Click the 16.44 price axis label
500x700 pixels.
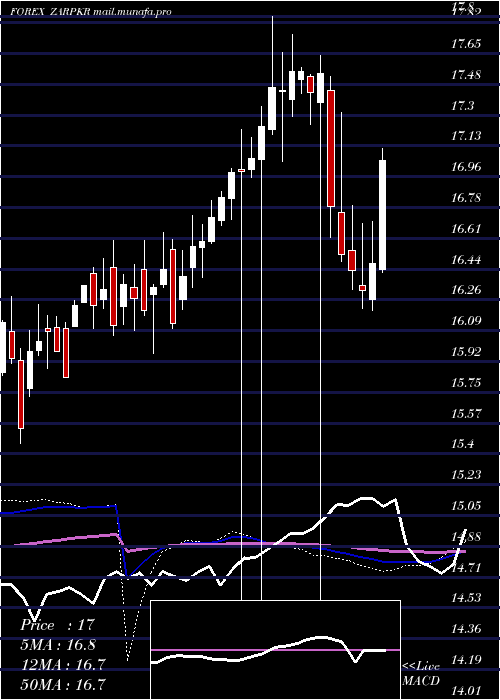coord(467,259)
